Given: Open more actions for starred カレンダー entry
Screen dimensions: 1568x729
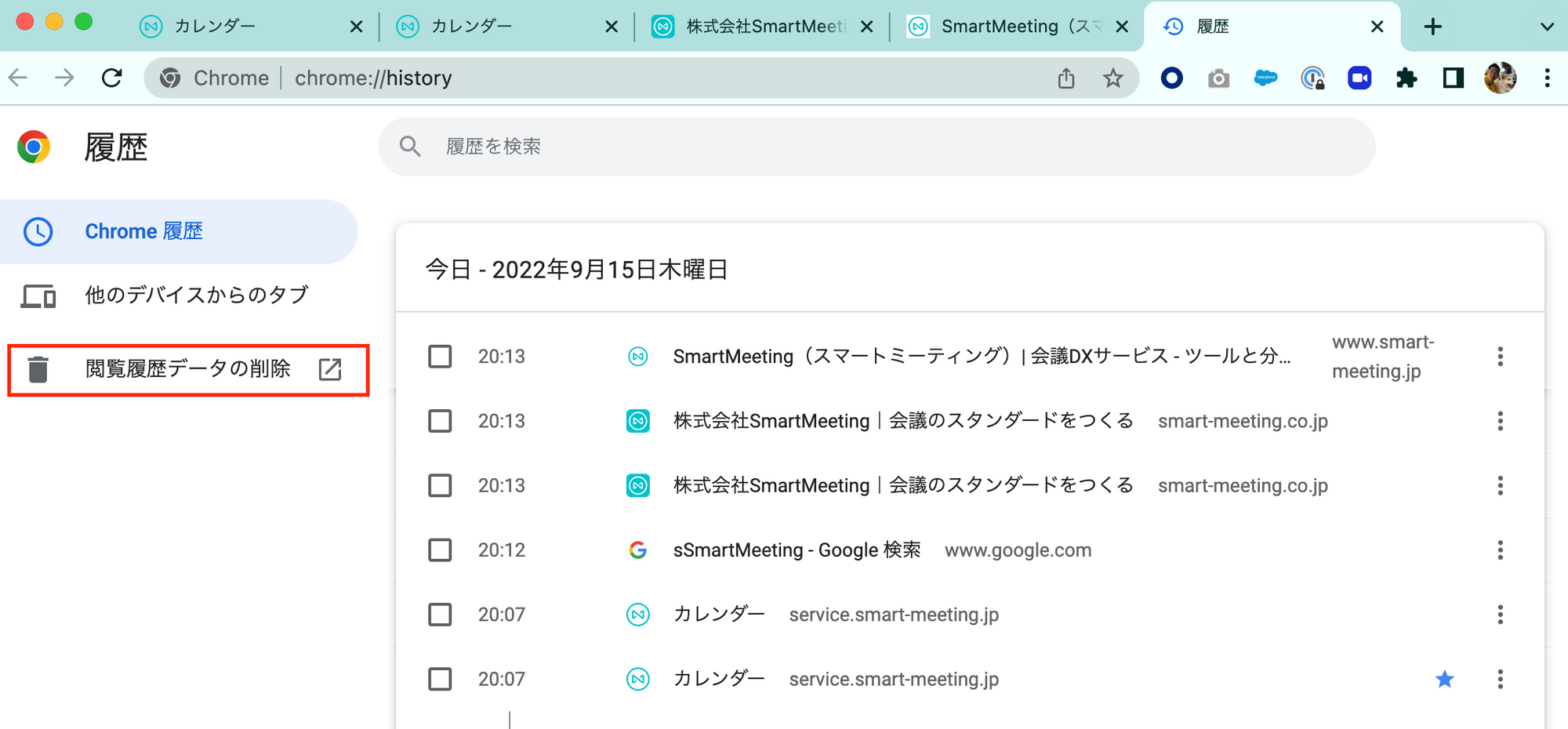Looking at the screenshot, I should coord(1500,679).
